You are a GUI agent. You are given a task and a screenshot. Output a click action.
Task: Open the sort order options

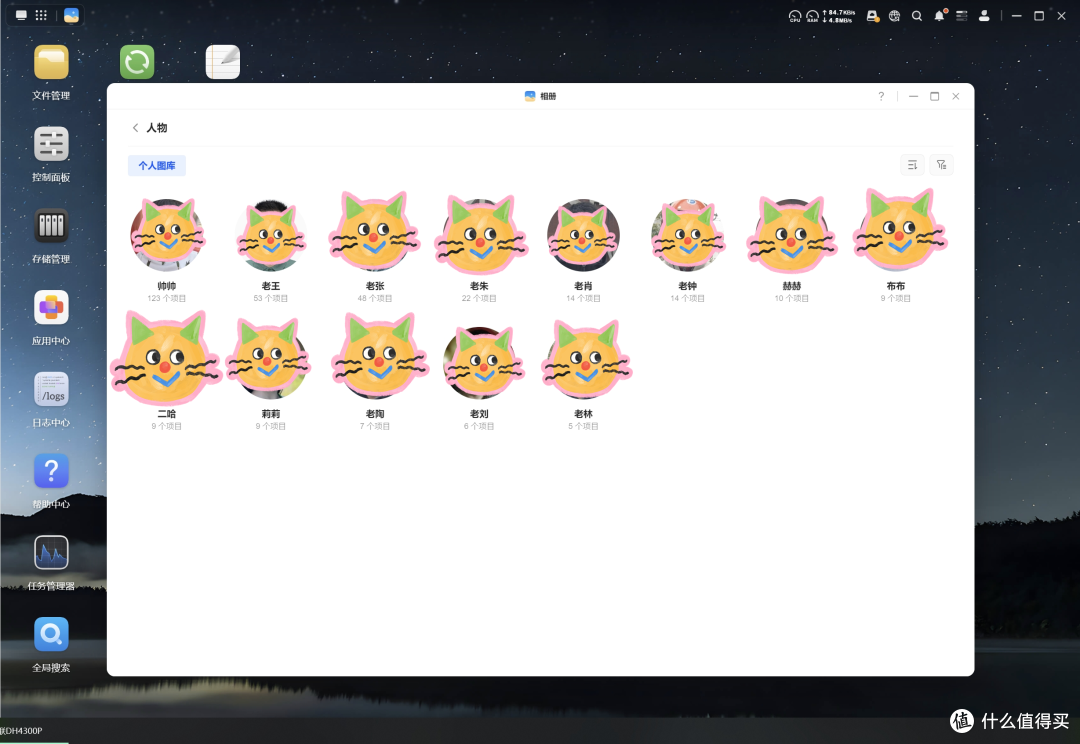[x=913, y=165]
